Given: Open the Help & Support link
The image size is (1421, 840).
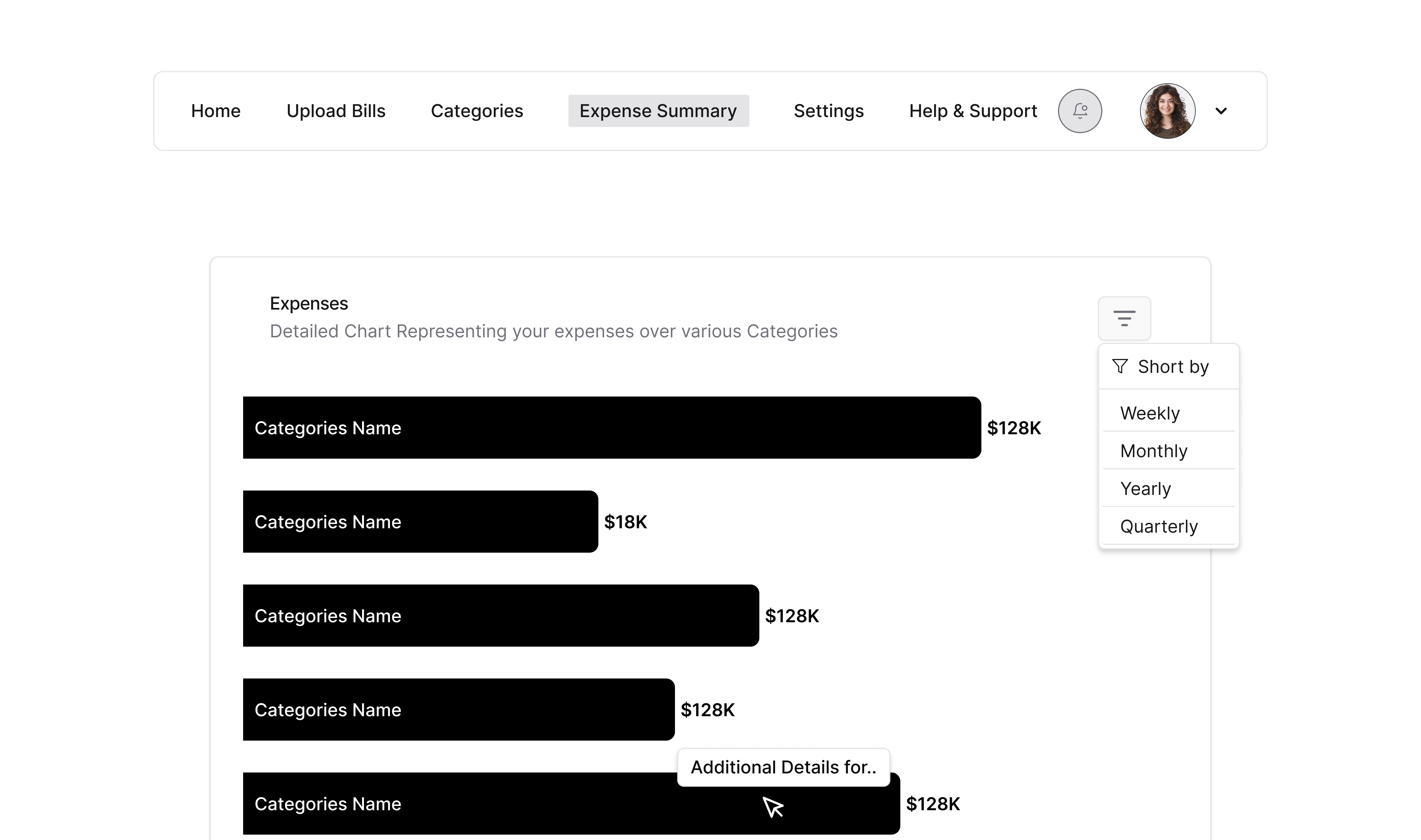Looking at the screenshot, I should (972, 111).
